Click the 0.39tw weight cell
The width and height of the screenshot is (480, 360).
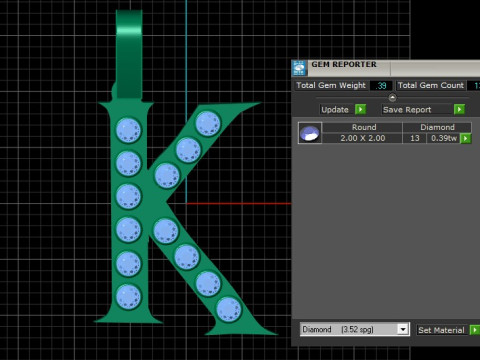pos(444,138)
